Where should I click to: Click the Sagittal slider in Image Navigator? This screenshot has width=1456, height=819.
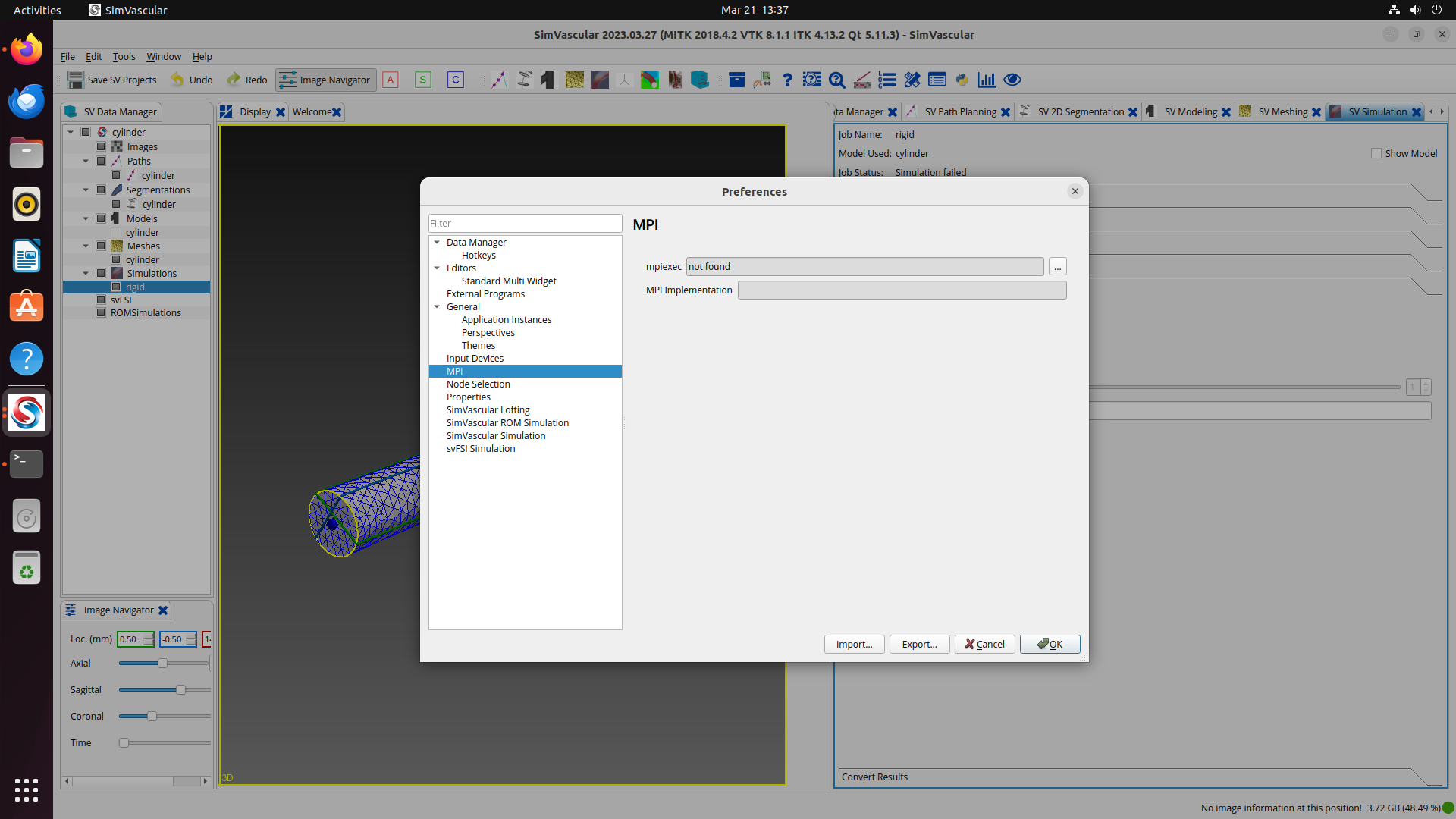[164, 689]
